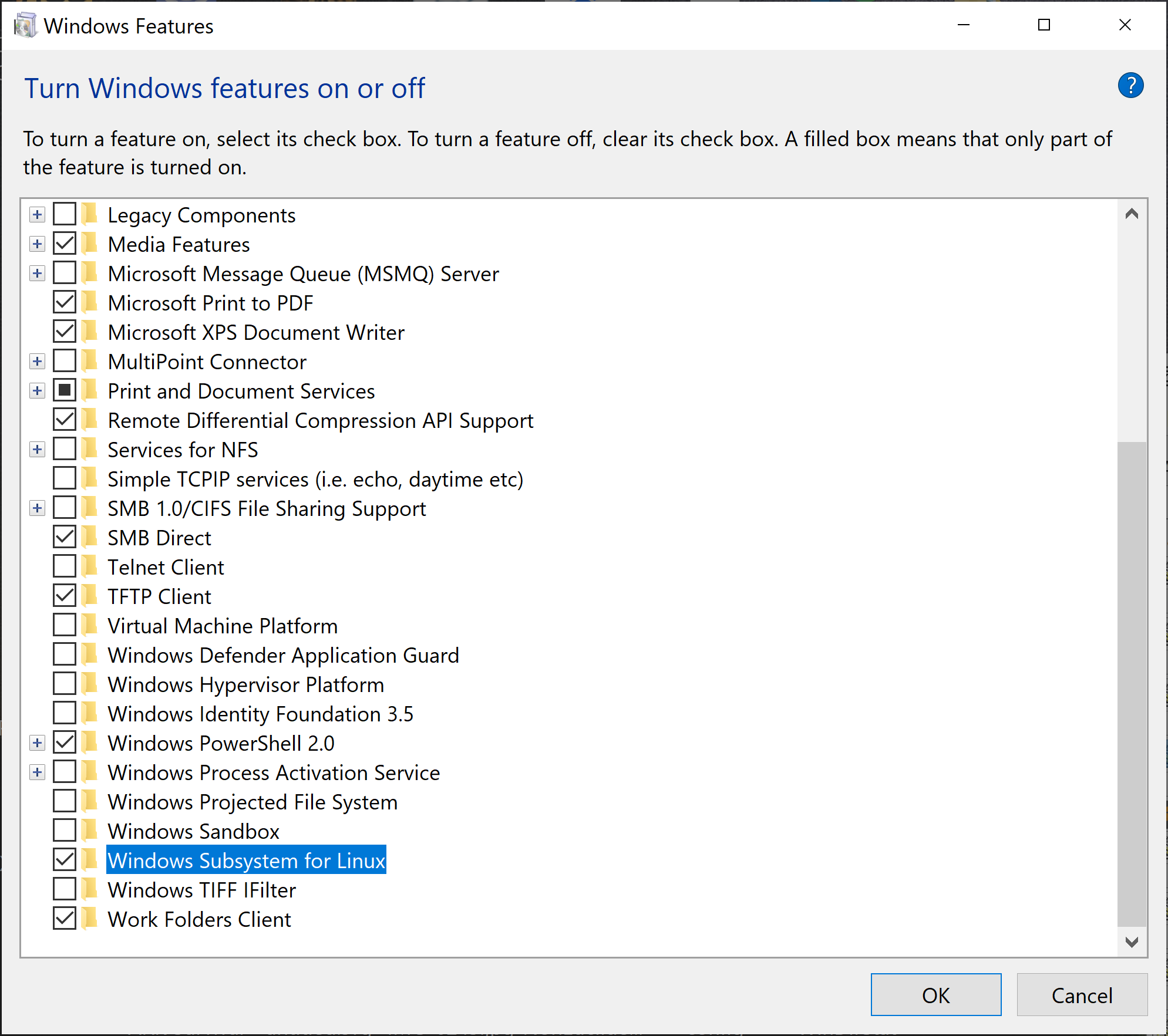Image resolution: width=1168 pixels, height=1036 pixels.
Task: Click the folder icon beside Media Features
Action: 89,244
